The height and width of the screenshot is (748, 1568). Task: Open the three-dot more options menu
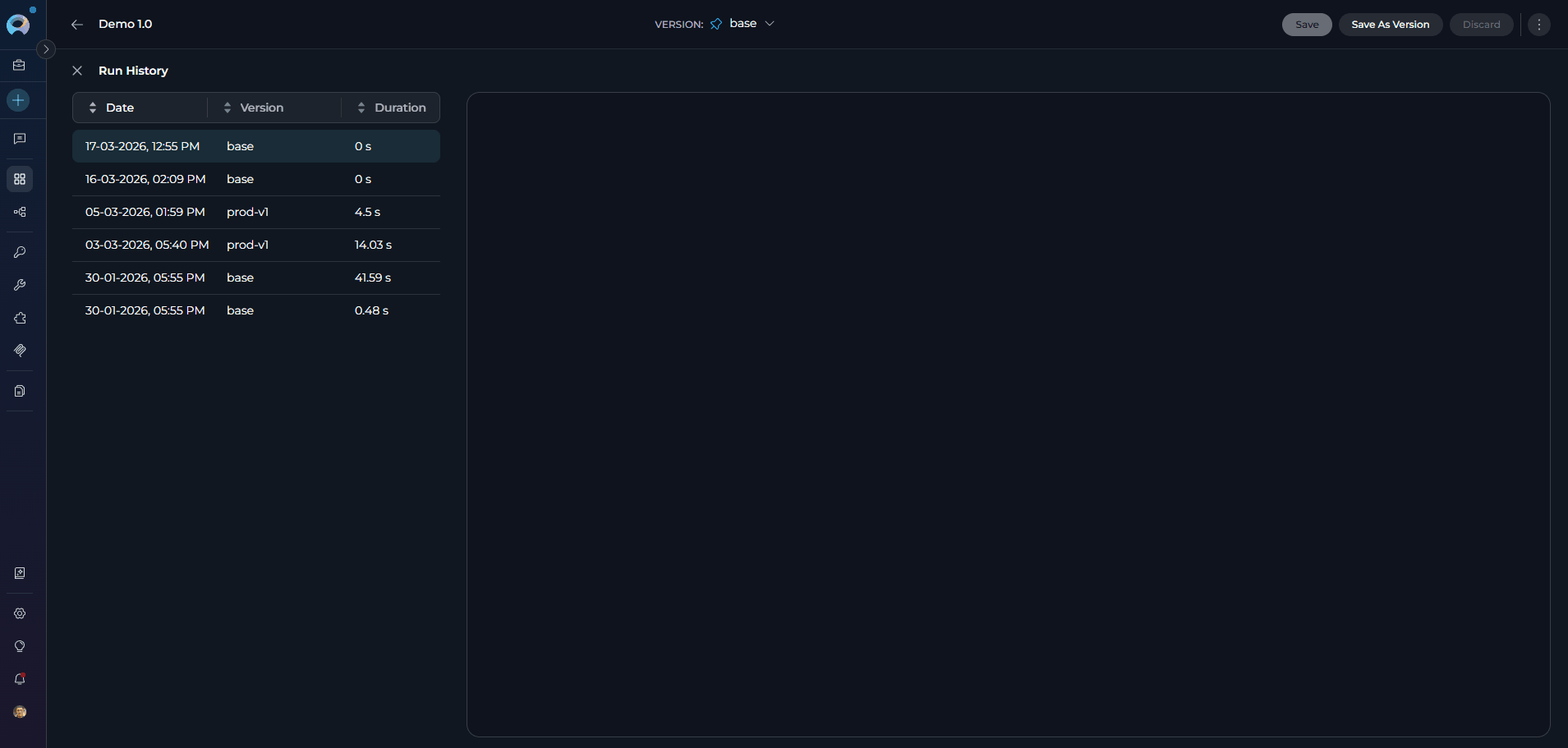coord(1539,25)
